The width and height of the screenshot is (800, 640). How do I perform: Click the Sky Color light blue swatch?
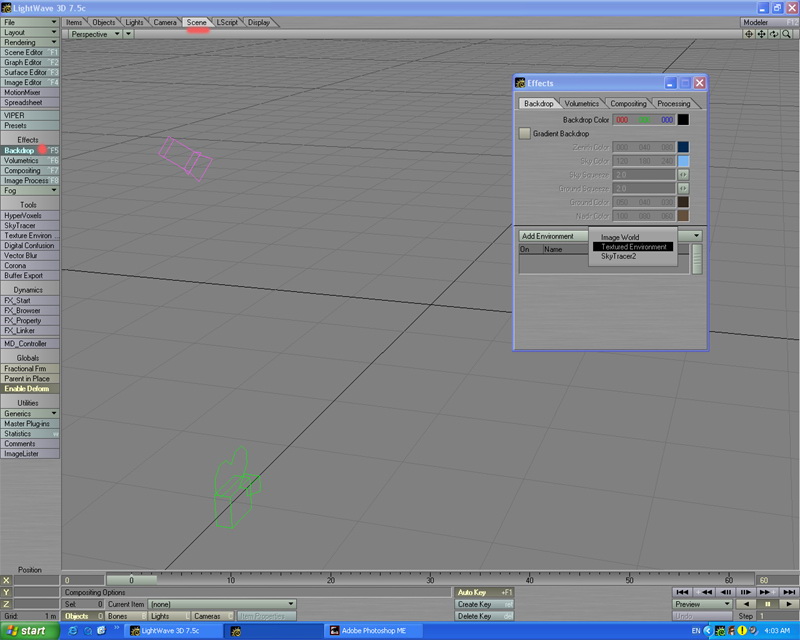click(x=683, y=161)
